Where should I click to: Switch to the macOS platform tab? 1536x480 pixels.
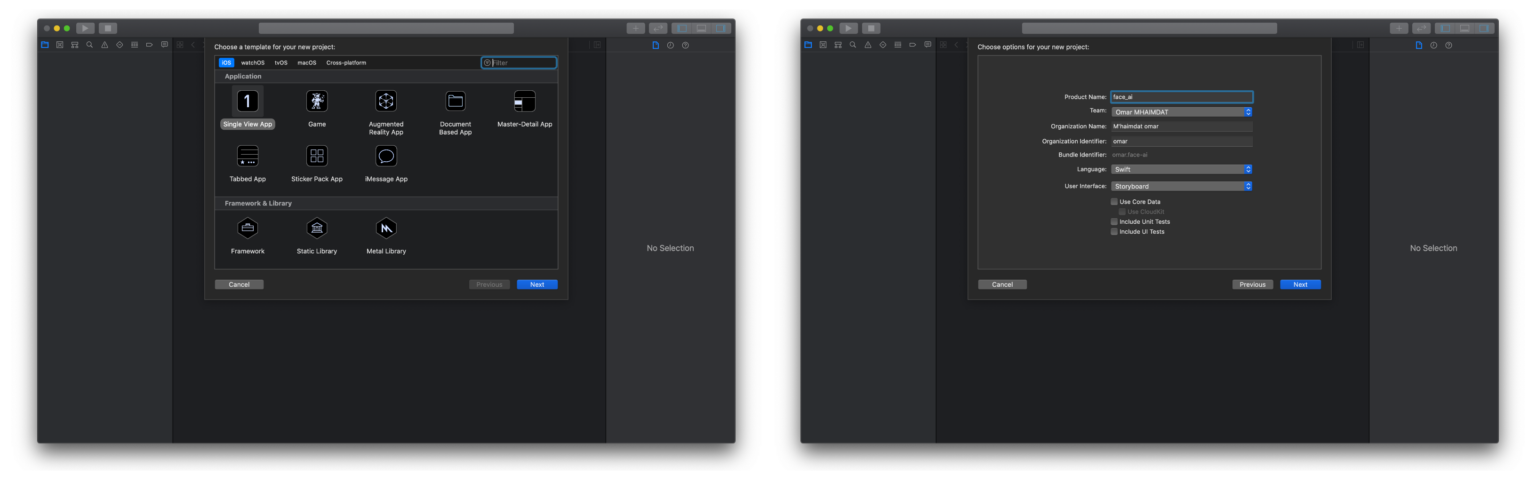pyautogui.click(x=306, y=63)
